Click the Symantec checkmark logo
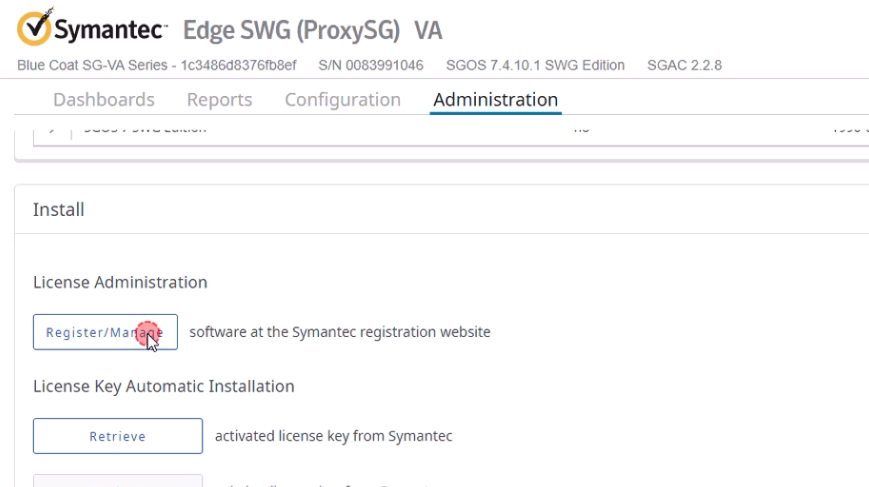 (x=35, y=27)
